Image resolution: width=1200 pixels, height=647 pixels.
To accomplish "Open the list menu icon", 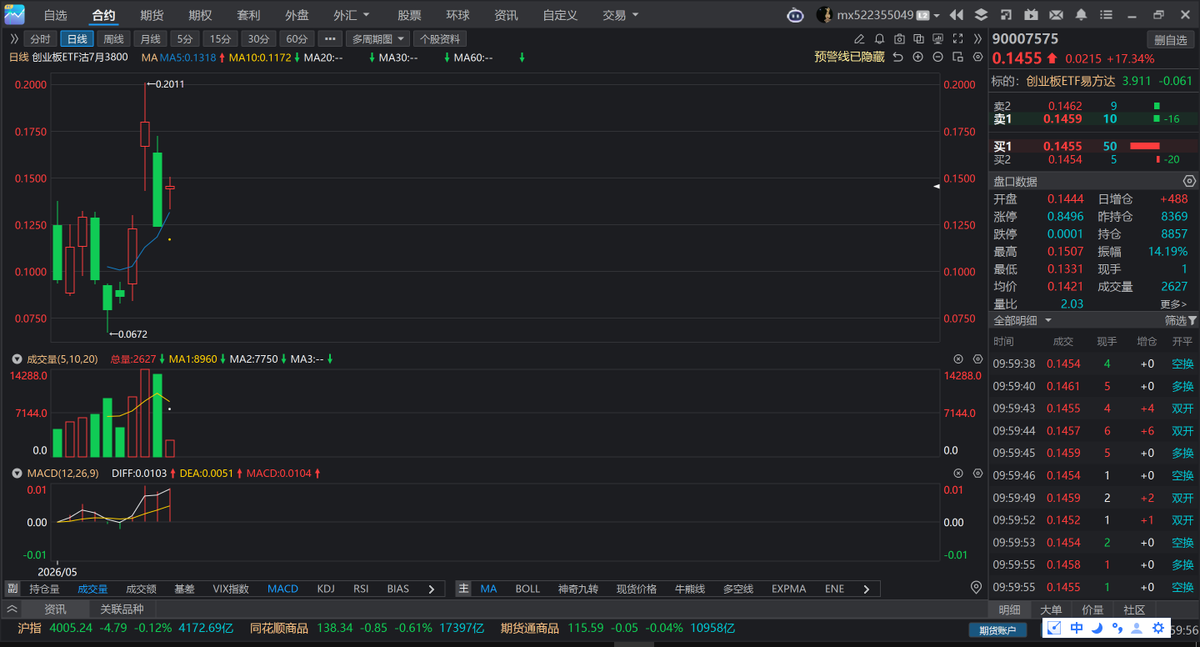I will (x=1106, y=15).
